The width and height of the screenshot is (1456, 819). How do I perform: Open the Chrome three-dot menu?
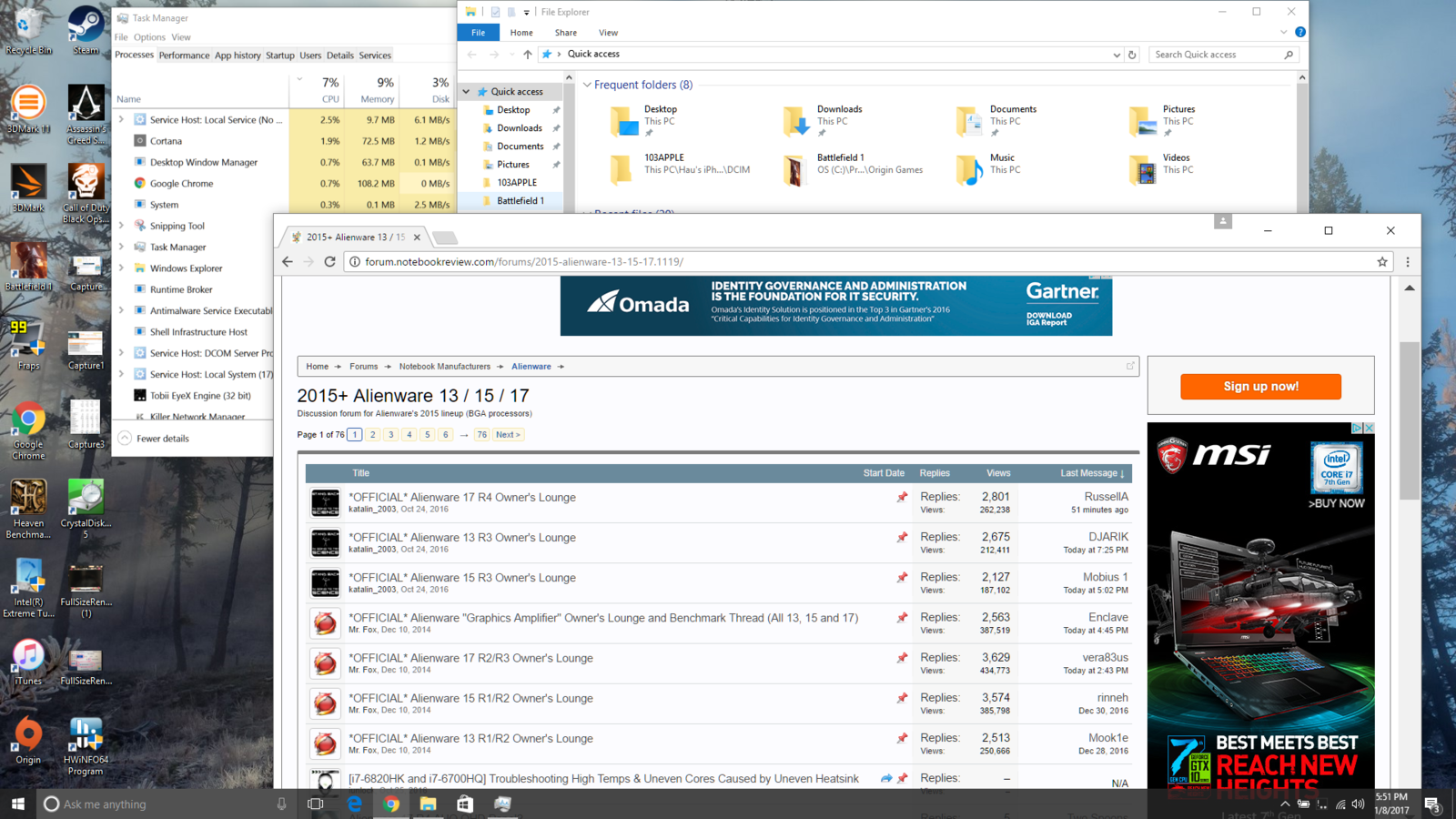tap(1408, 261)
